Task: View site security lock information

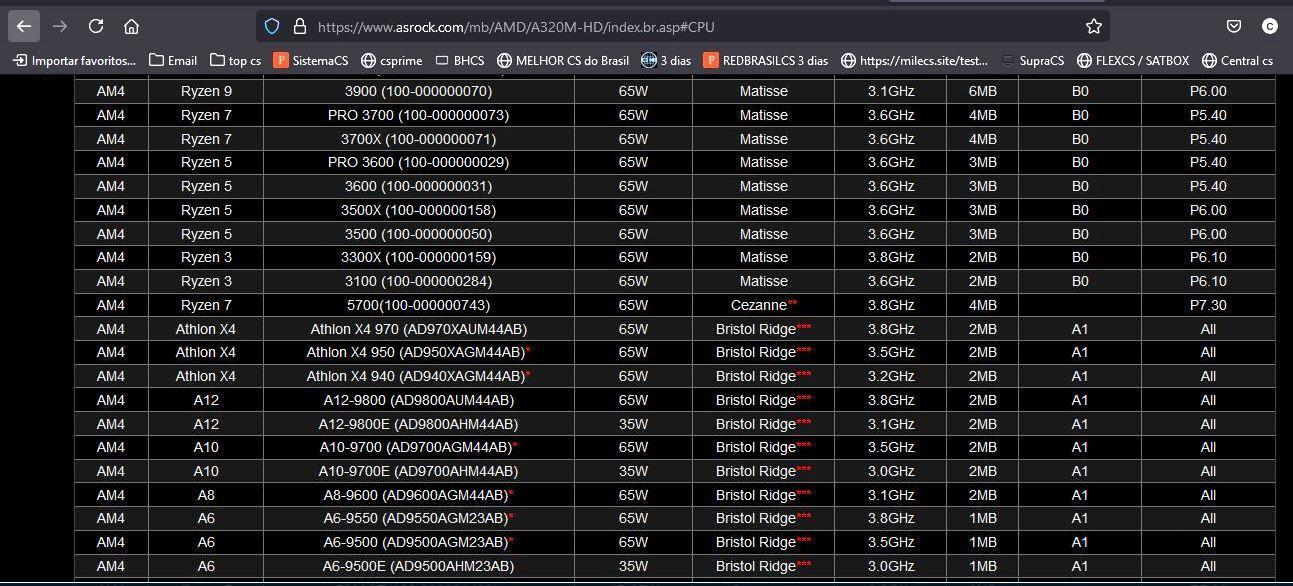Action: [299, 26]
